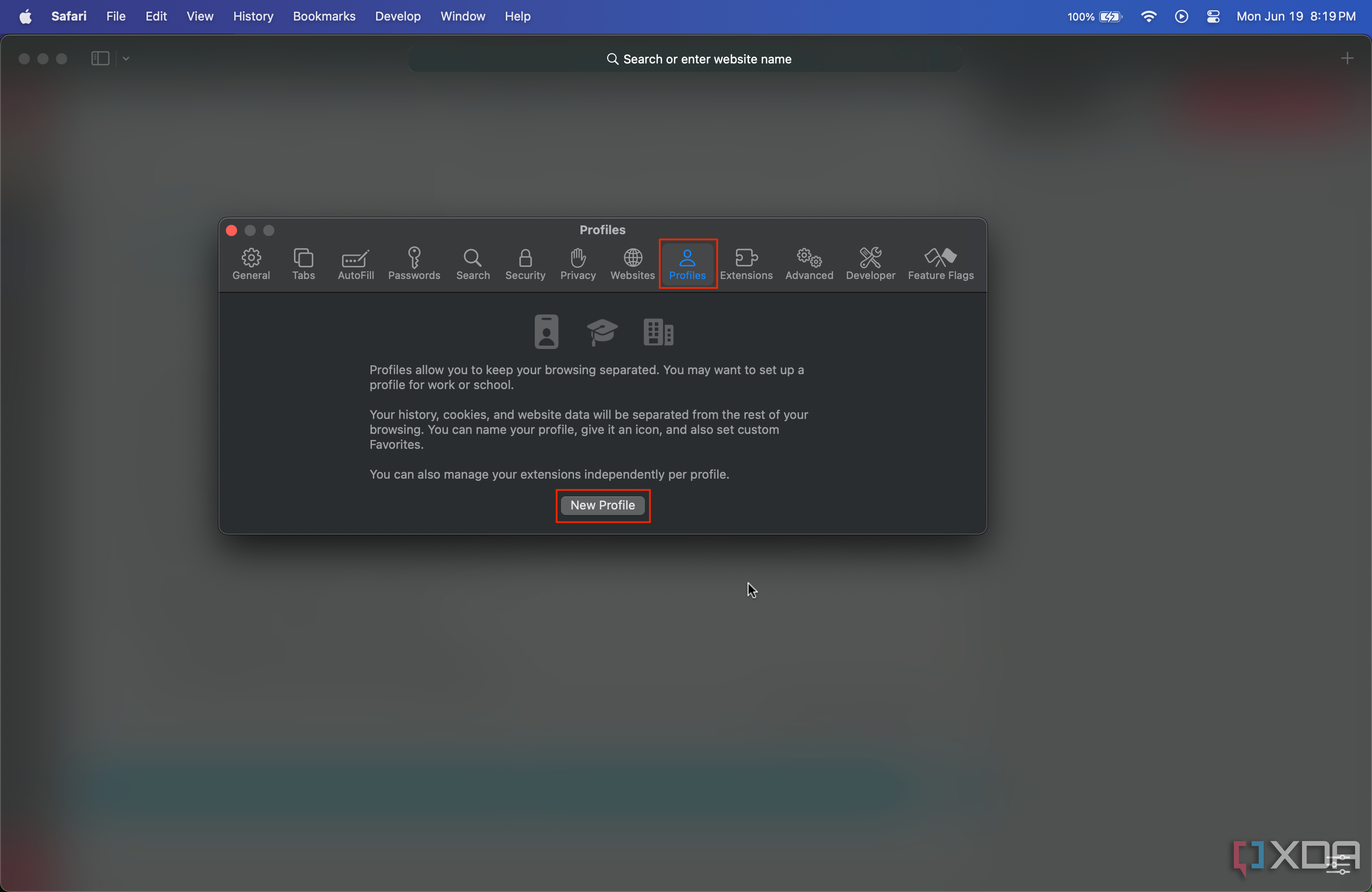
Task: Click the New Profile button
Action: pyautogui.click(x=602, y=505)
